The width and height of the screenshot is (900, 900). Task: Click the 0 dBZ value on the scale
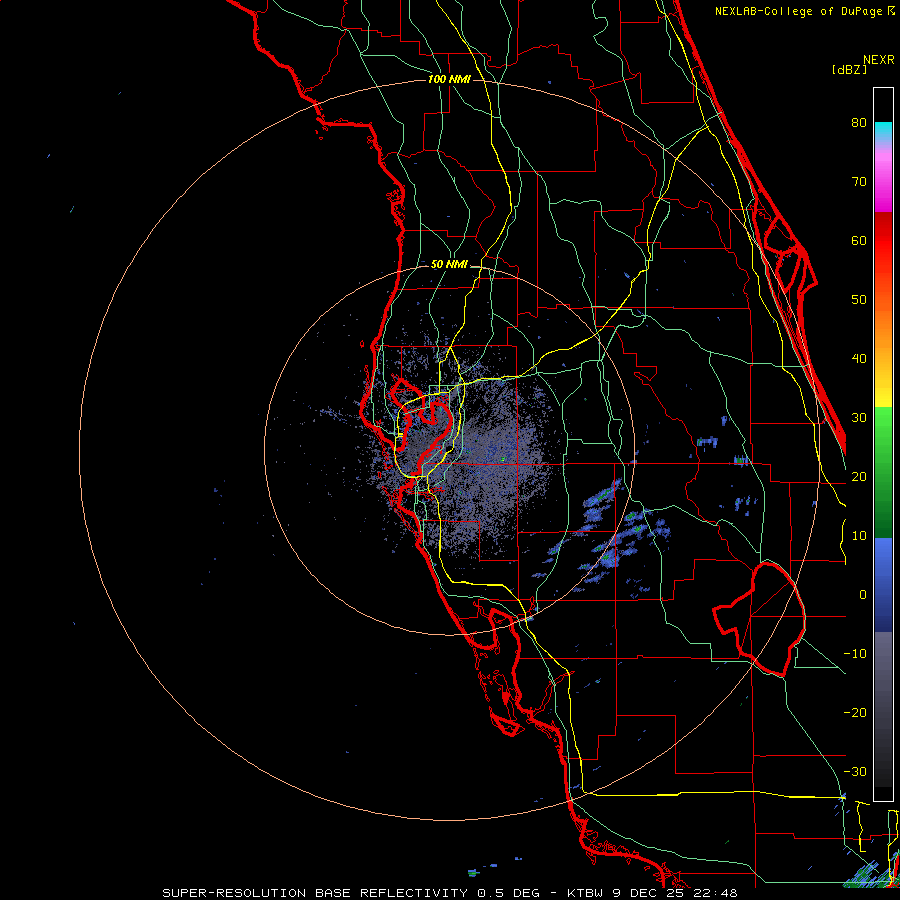tap(863, 595)
